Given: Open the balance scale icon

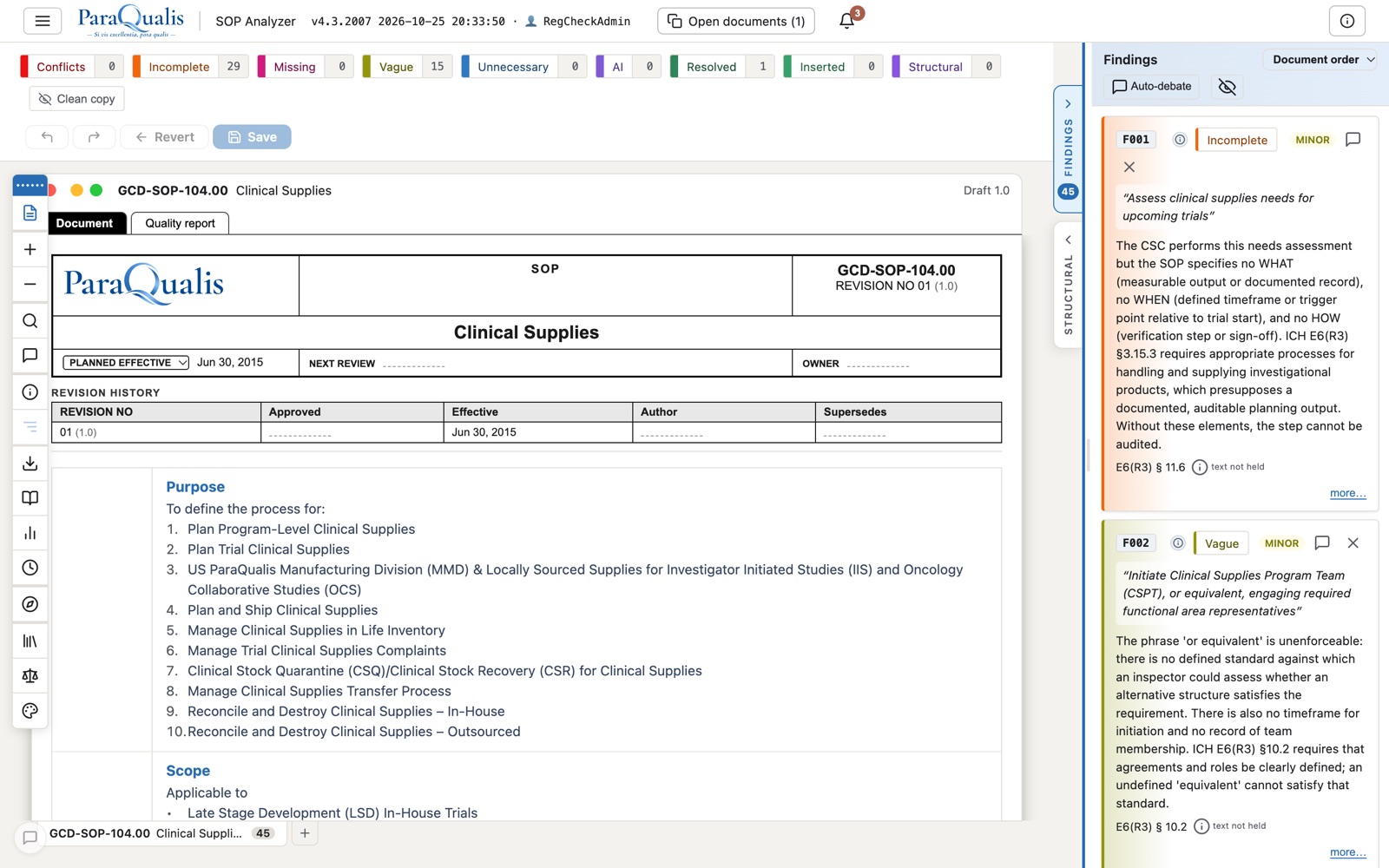Looking at the screenshot, I should point(30,675).
